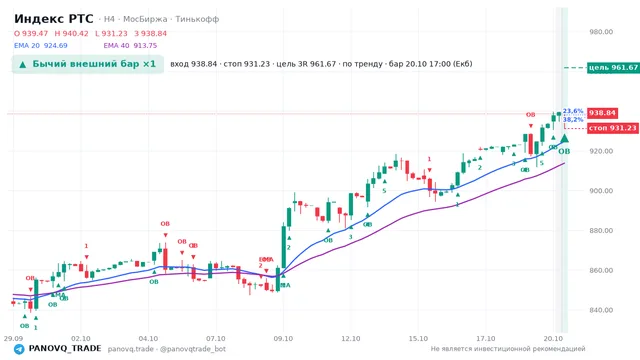640x360 pixels.
Task: Click the 04.10 date axis label
Action: point(148,338)
